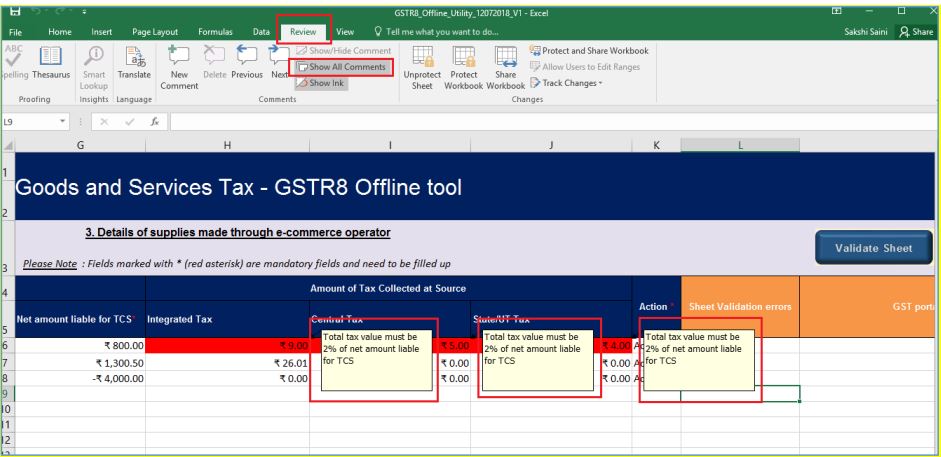This screenshot has width=941, height=457.
Task: Open the File menu
Action: (x=16, y=32)
